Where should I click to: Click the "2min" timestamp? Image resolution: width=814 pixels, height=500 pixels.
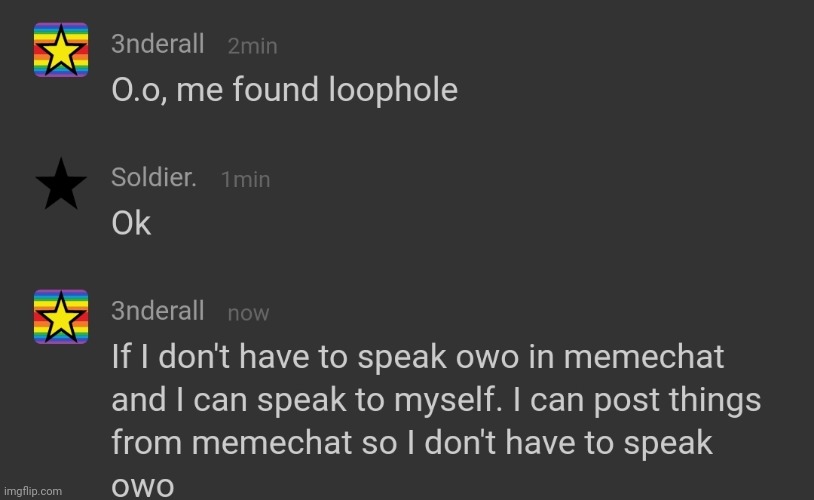[252, 46]
